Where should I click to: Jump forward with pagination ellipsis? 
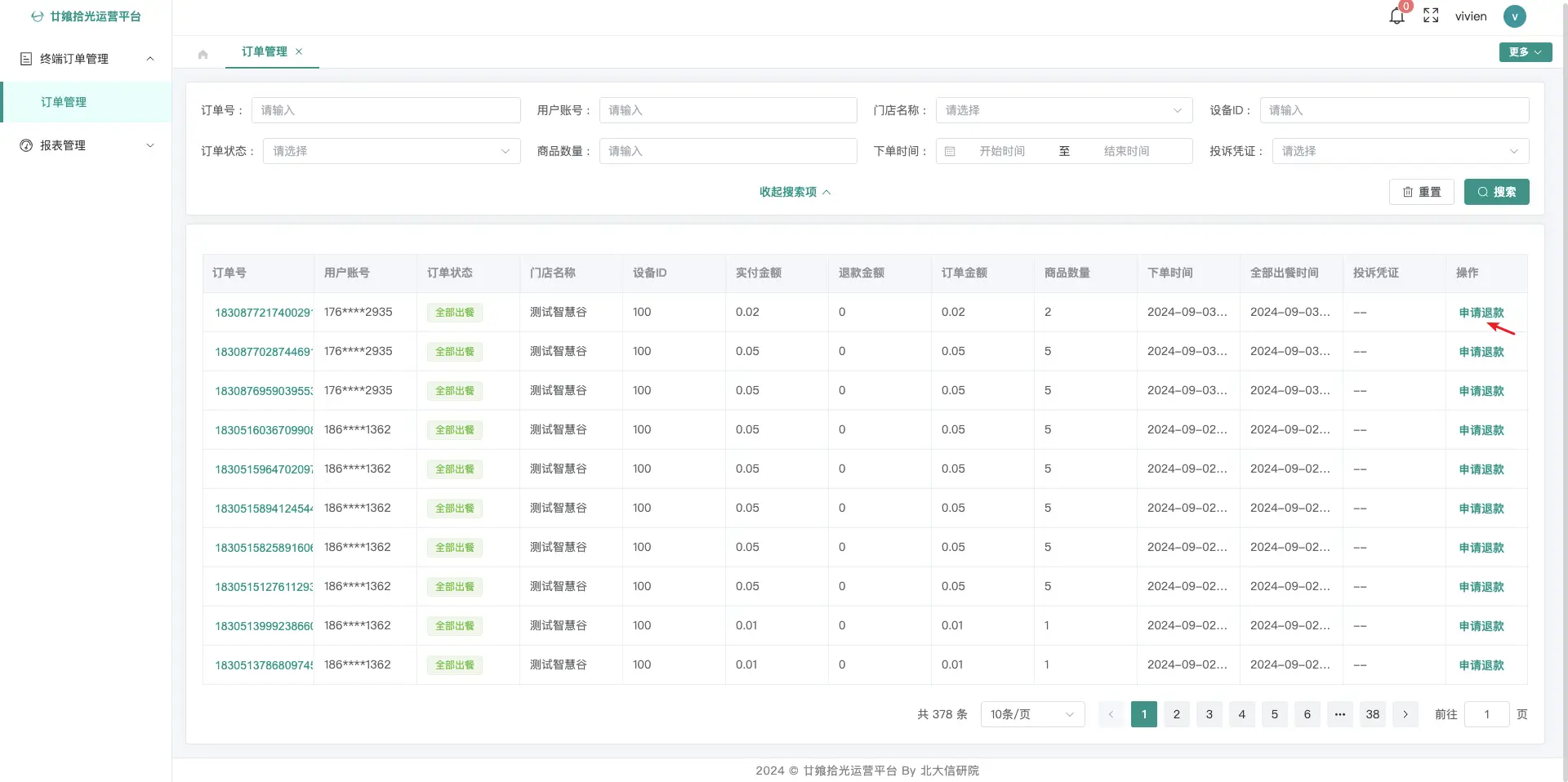(1339, 714)
